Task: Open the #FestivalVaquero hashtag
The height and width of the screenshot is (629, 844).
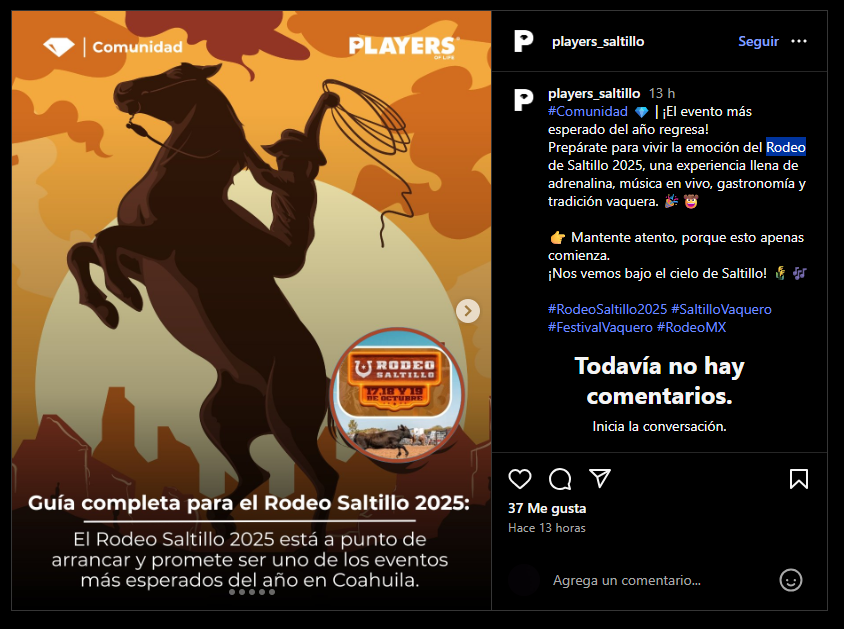Action: (600, 327)
